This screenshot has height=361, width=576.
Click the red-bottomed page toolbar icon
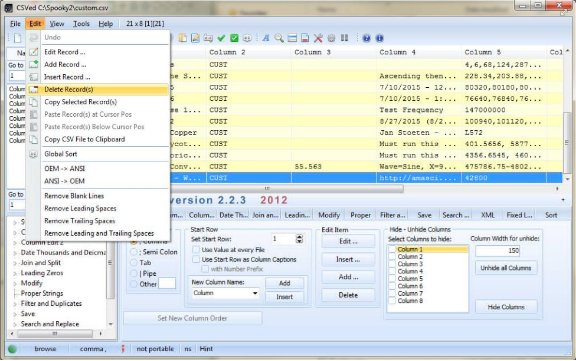pyautogui.click(x=305, y=38)
